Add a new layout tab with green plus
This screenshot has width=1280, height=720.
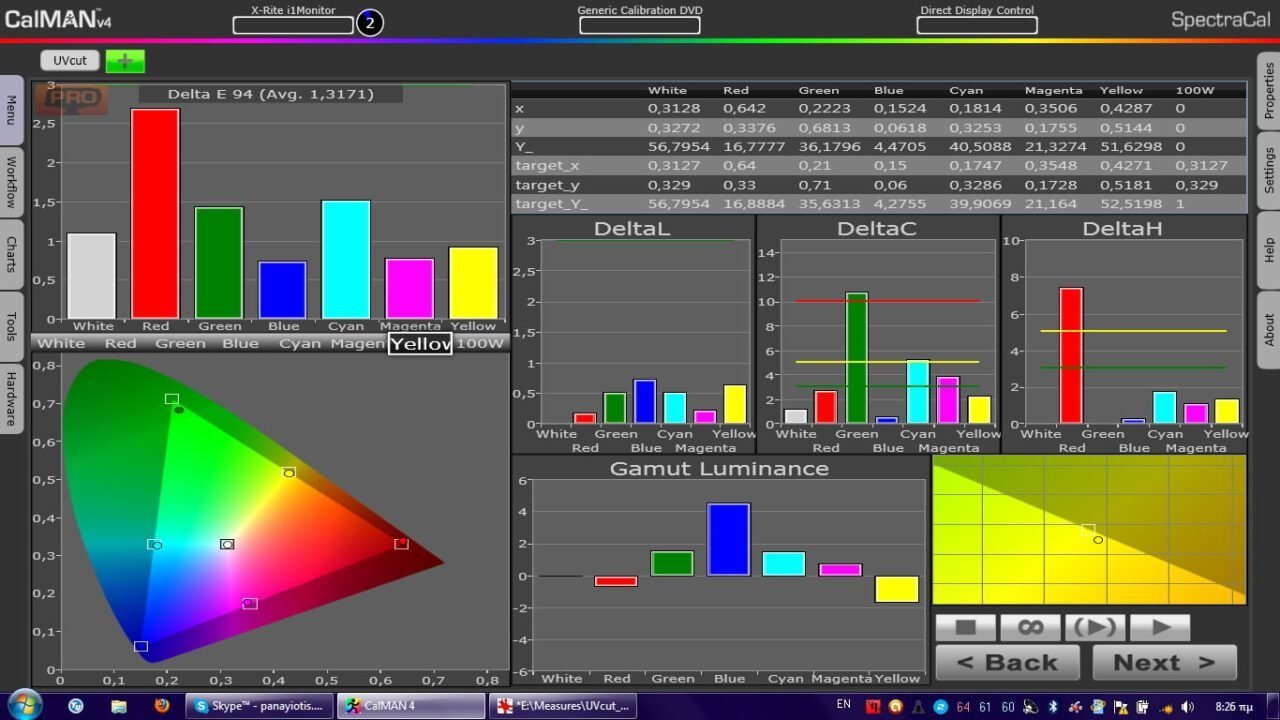(125, 61)
